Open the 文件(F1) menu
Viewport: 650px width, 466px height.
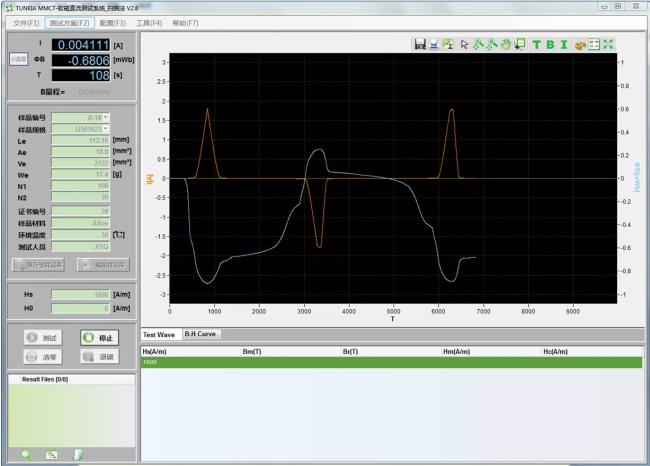click(27, 22)
